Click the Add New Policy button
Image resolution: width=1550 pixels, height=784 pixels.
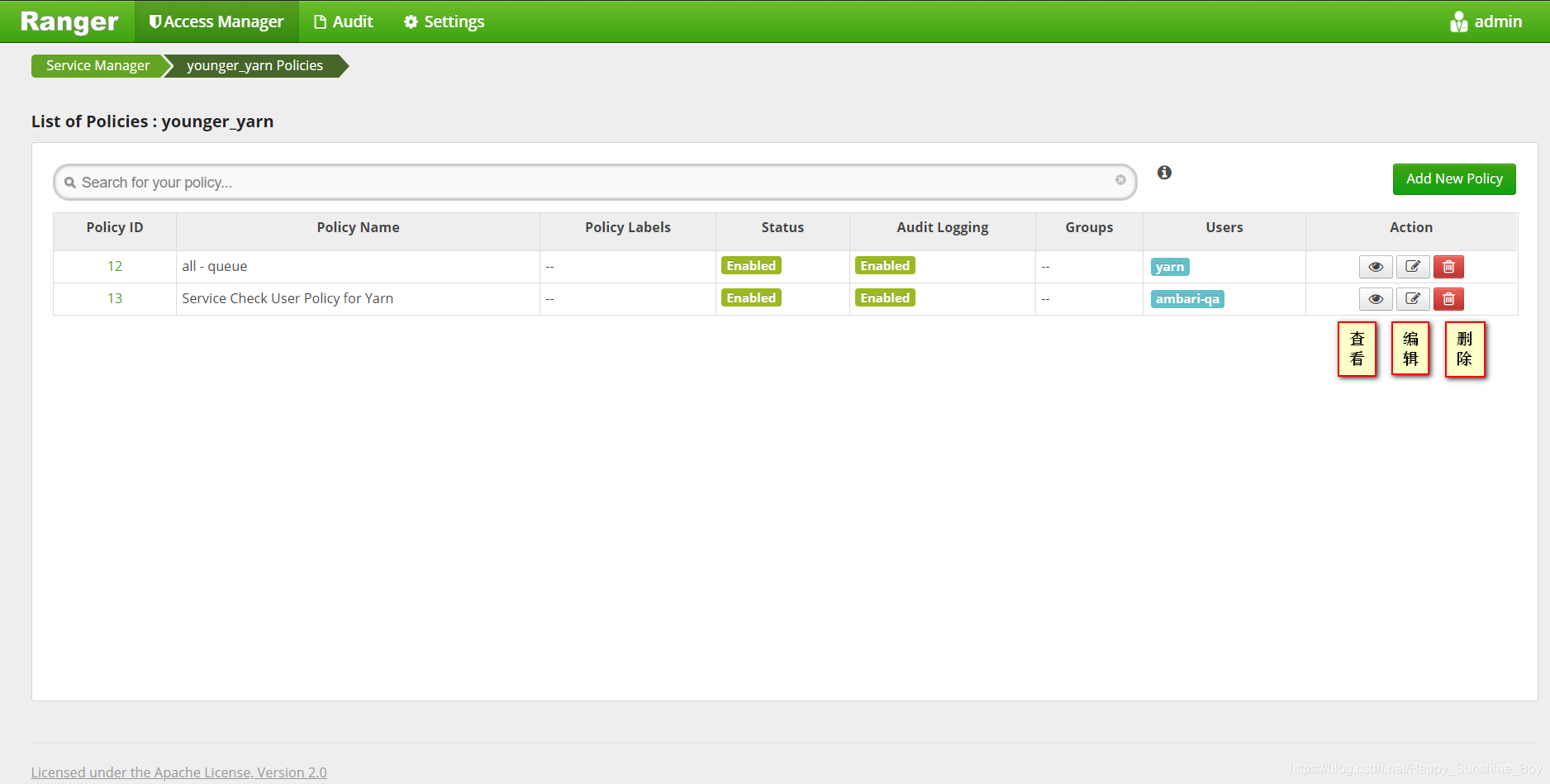tap(1453, 178)
